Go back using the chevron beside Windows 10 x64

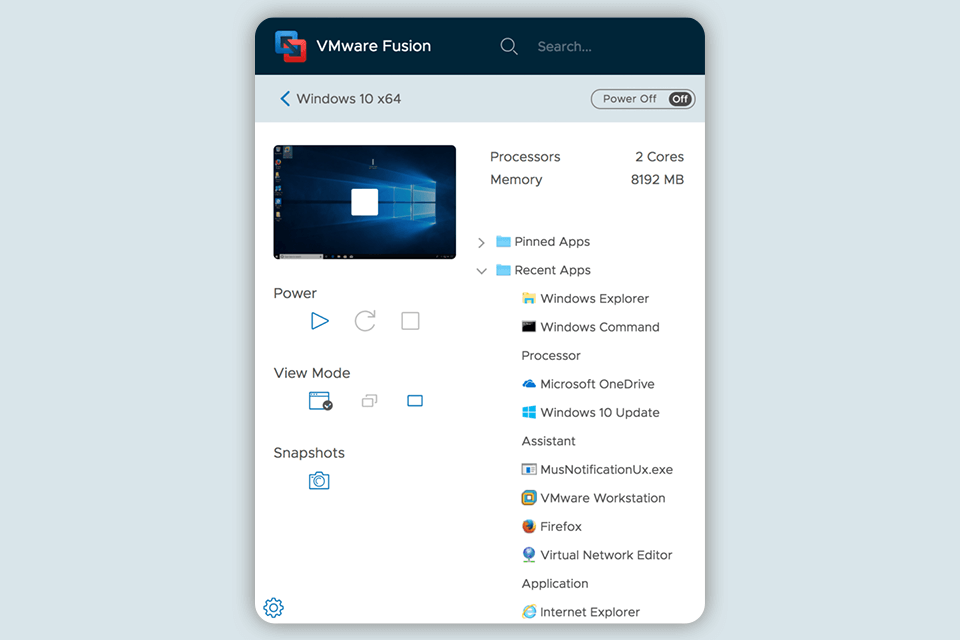pos(285,99)
